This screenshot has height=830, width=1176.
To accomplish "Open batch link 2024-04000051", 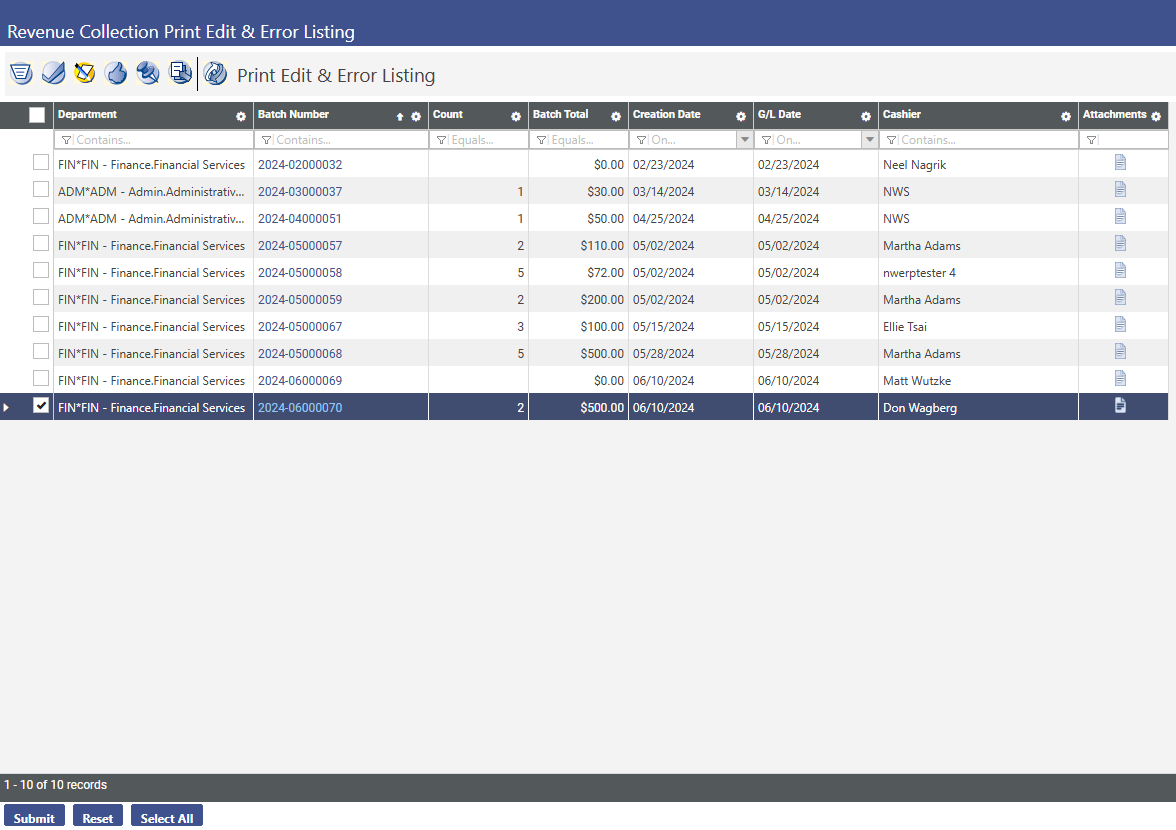I will tap(300, 219).
